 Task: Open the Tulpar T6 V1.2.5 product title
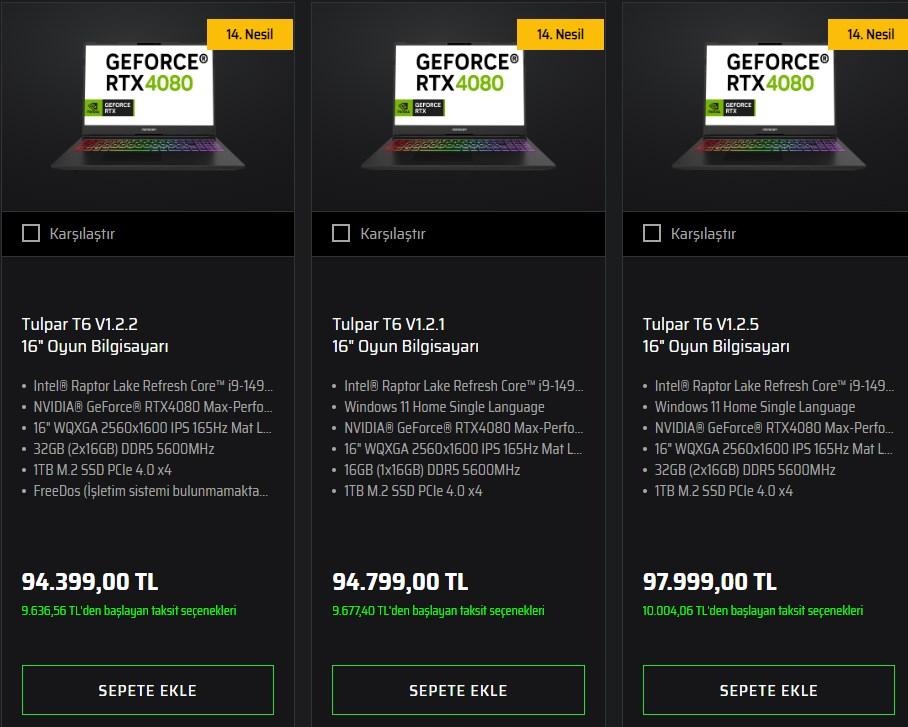tap(716, 335)
